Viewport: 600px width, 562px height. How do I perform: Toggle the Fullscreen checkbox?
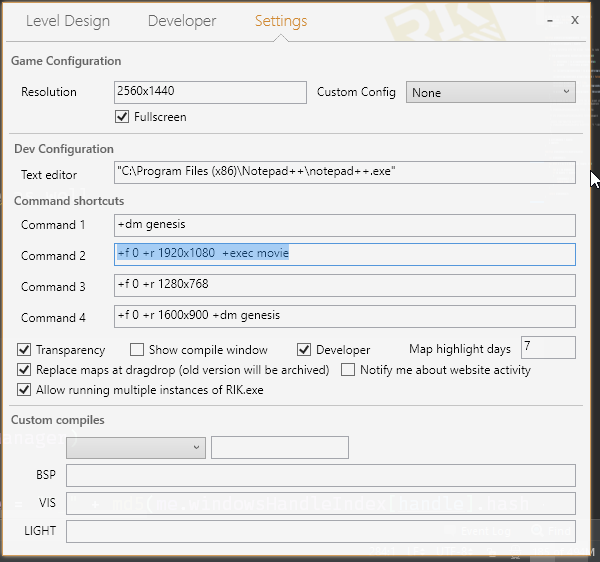(123, 117)
